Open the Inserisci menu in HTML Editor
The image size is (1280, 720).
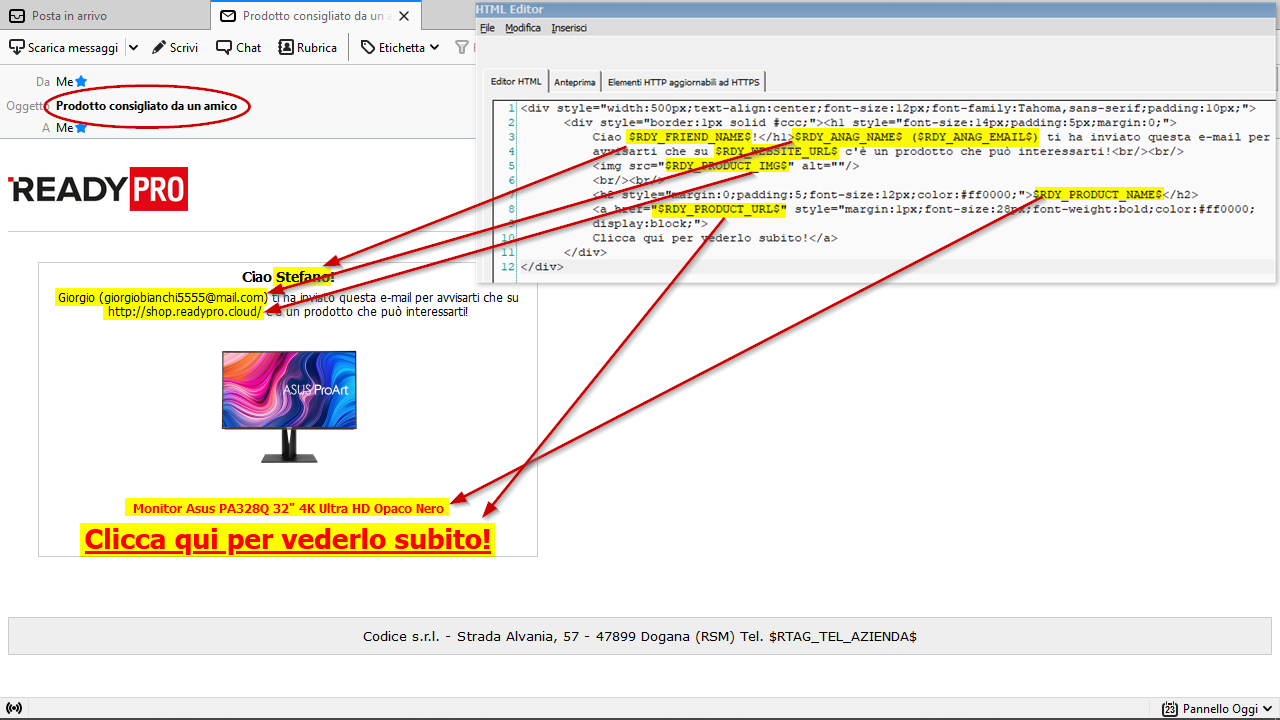pyautogui.click(x=569, y=28)
